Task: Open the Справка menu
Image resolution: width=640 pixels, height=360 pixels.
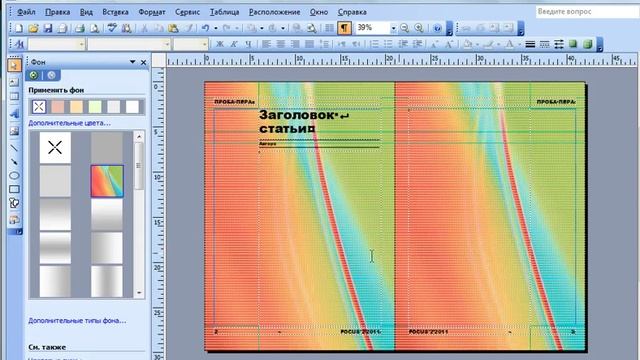Action: [352, 12]
